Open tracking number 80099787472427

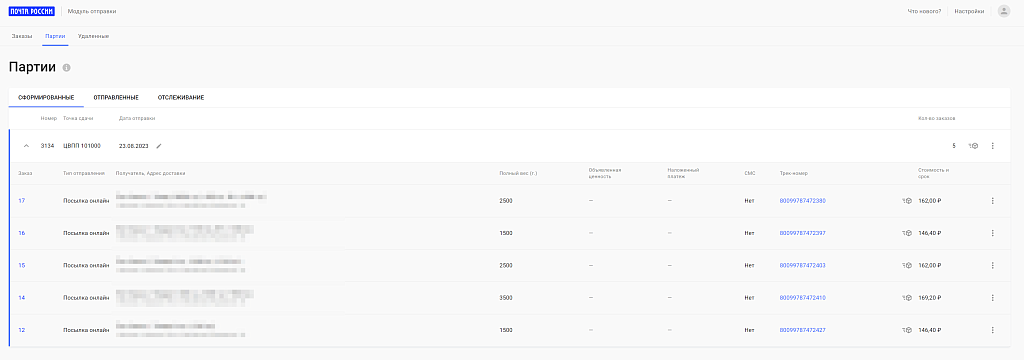point(803,331)
